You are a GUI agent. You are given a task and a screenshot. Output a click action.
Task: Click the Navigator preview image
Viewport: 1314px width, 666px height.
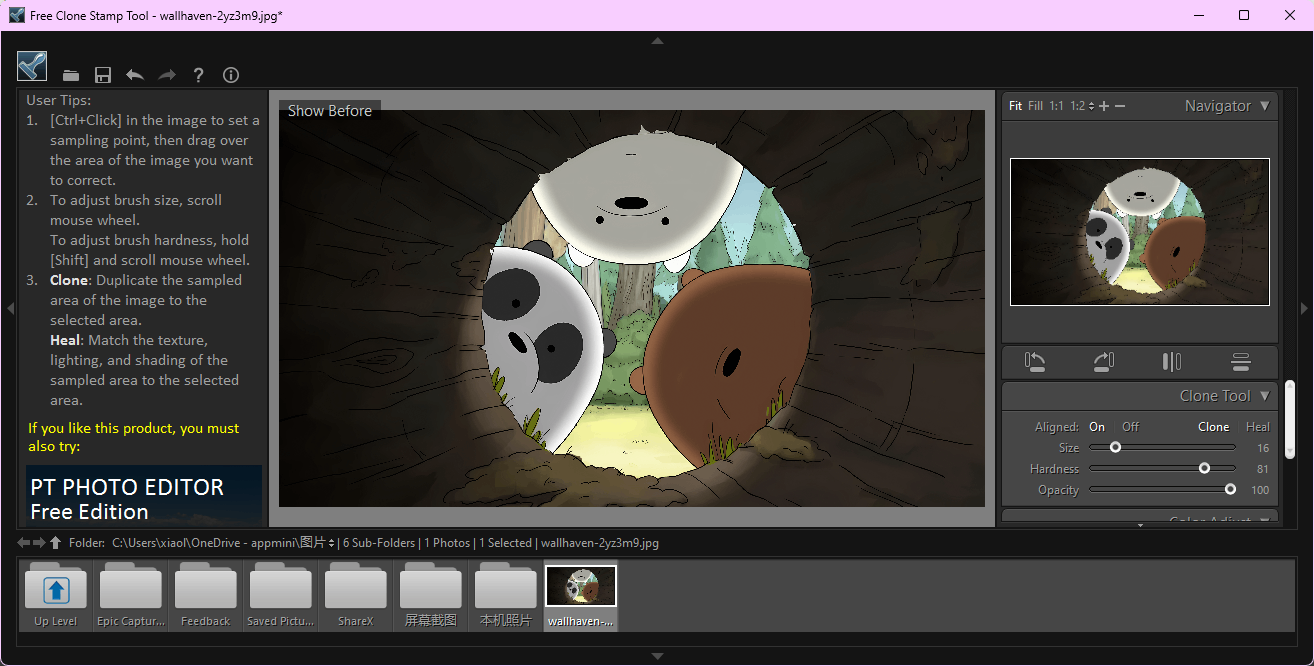1140,232
